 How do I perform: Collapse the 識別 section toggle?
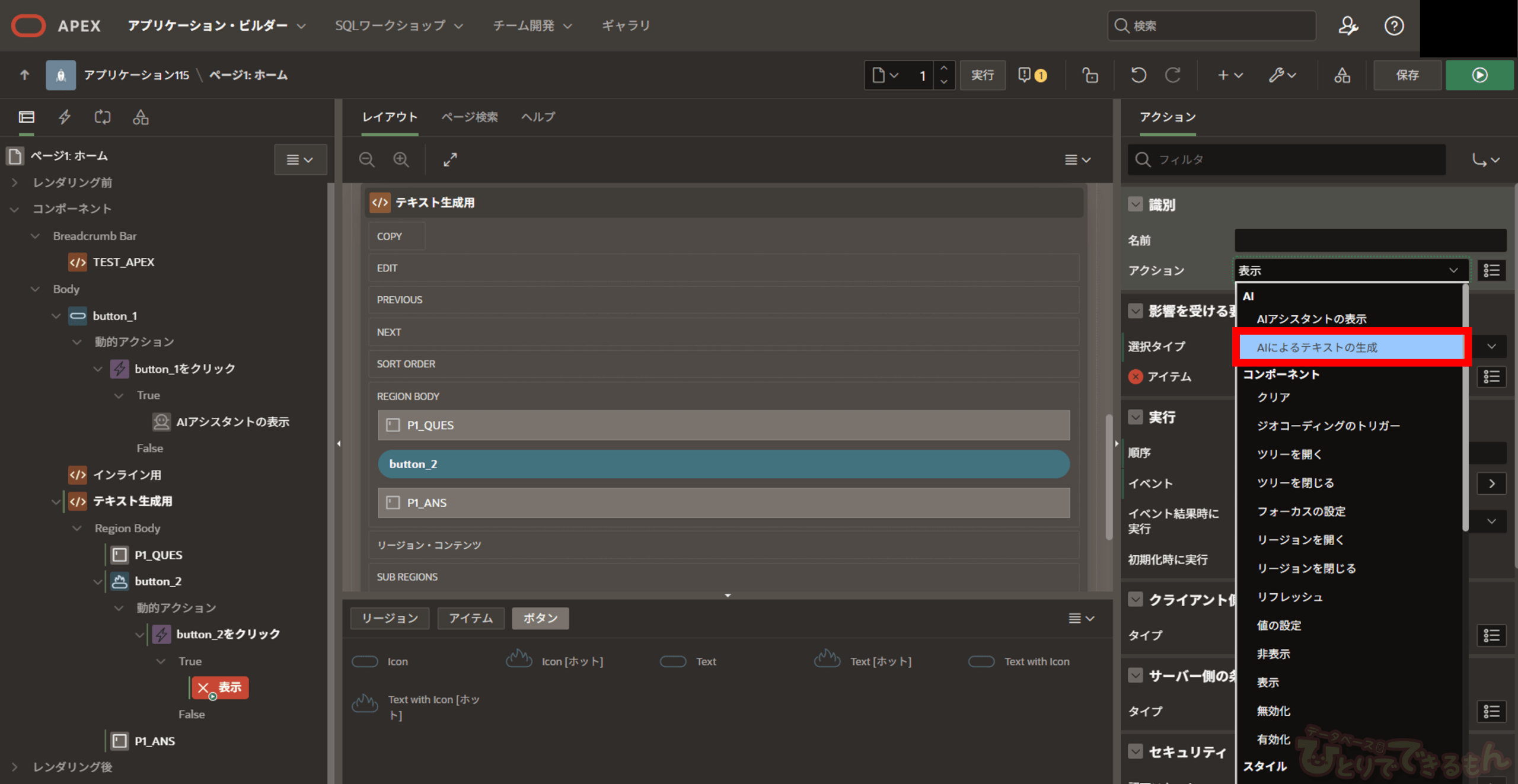click(1135, 204)
